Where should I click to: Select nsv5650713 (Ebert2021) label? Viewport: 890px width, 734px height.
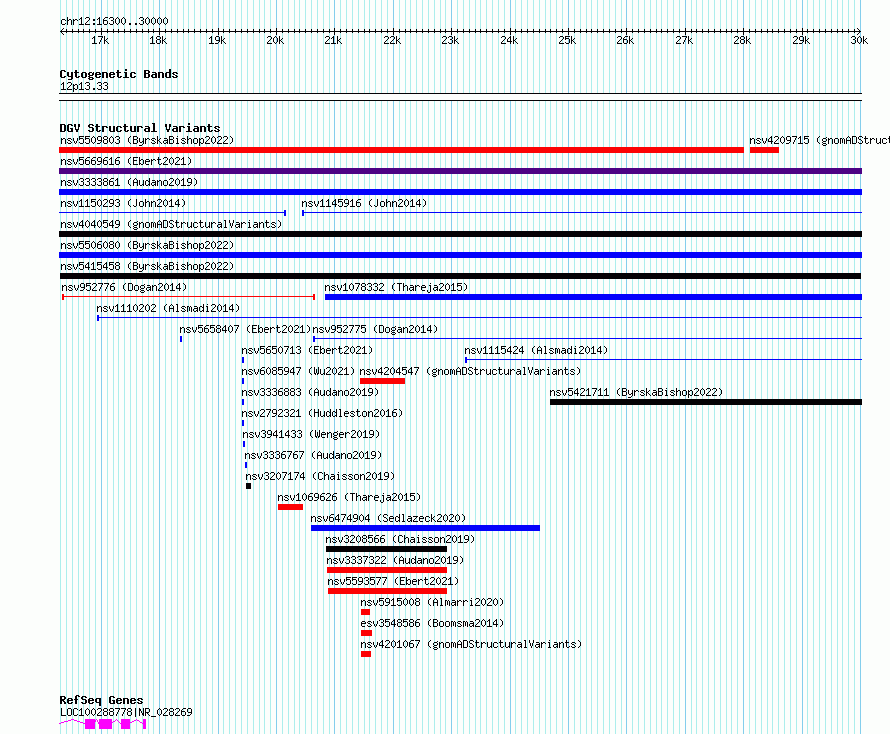coord(307,350)
